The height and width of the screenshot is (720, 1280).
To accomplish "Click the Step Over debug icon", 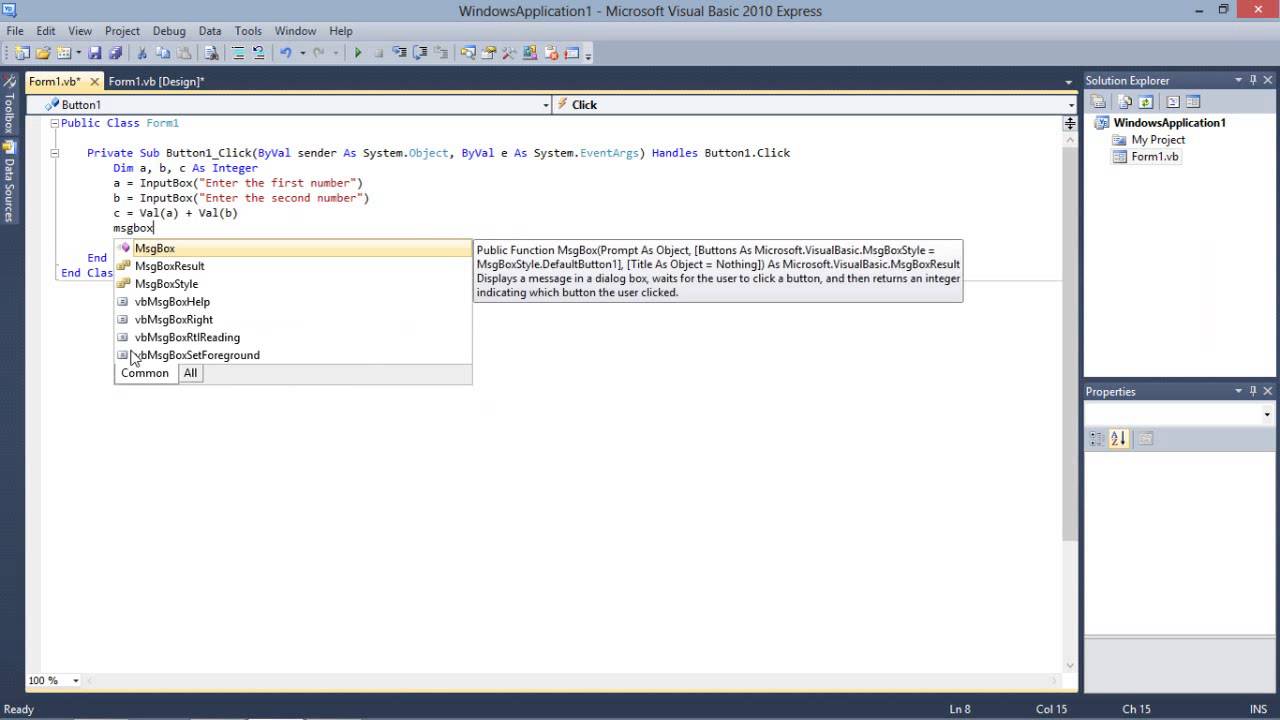I will 420,53.
